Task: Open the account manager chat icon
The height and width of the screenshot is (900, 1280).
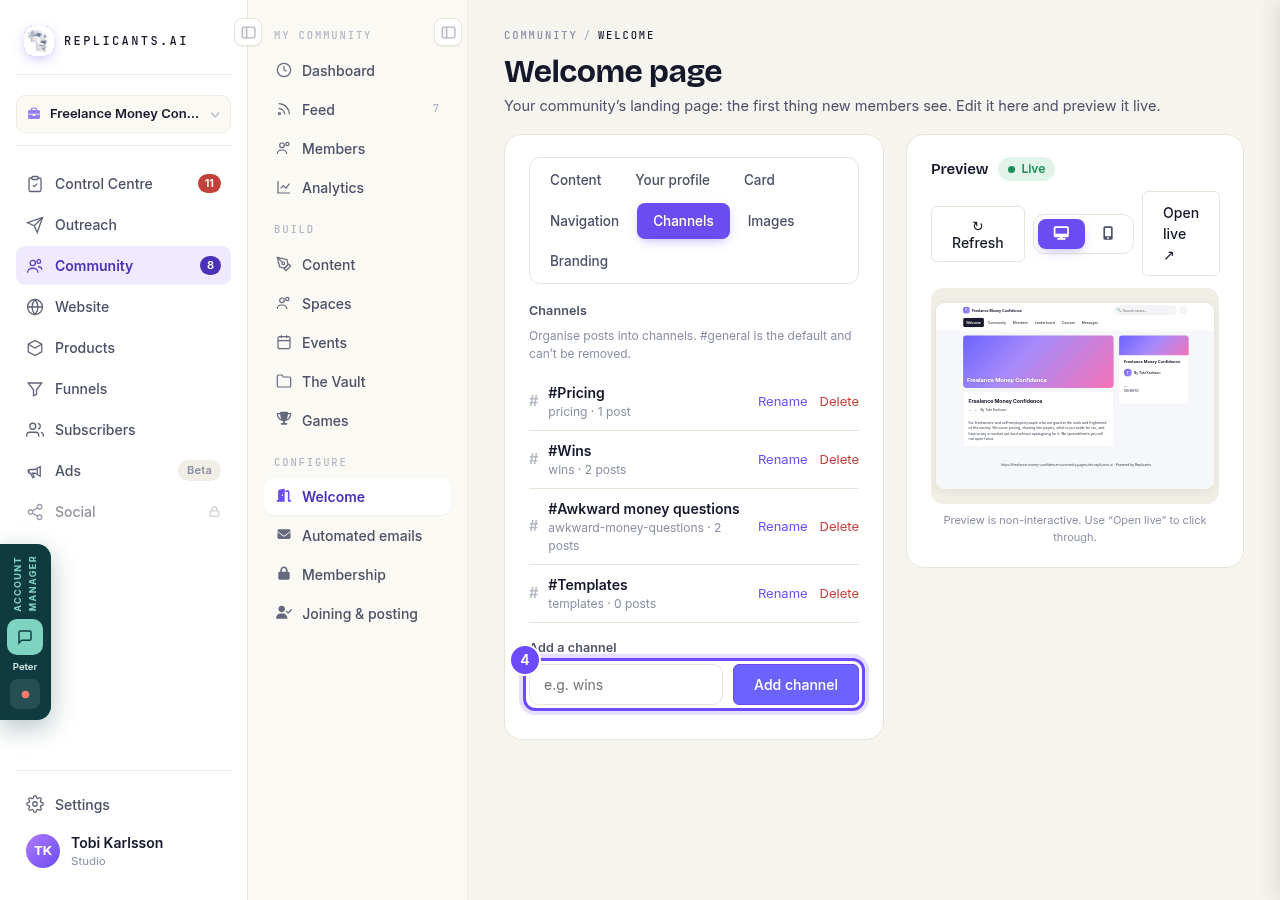Action: click(x=25, y=637)
